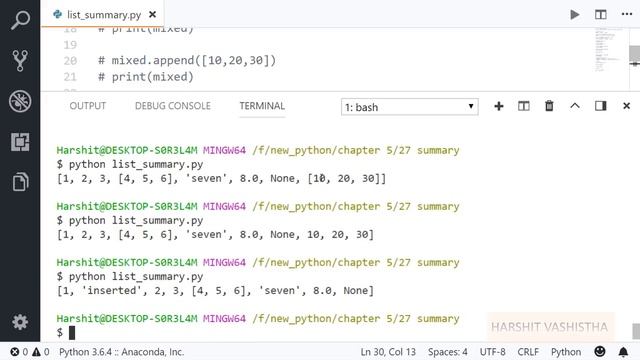The width and height of the screenshot is (640, 360).
Task: Close the terminal panel
Action: (x=627, y=106)
